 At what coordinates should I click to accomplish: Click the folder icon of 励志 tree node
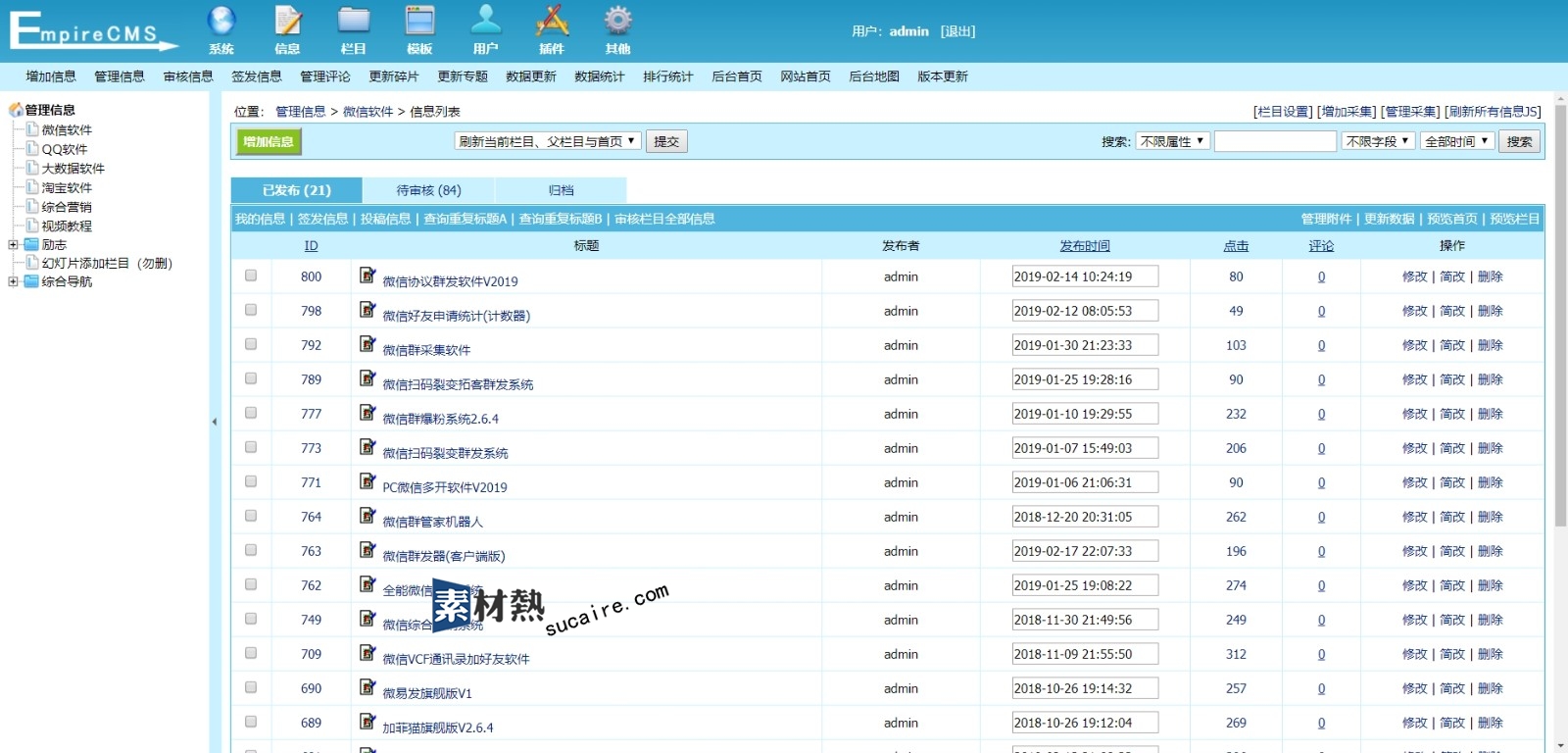[x=31, y=244]
